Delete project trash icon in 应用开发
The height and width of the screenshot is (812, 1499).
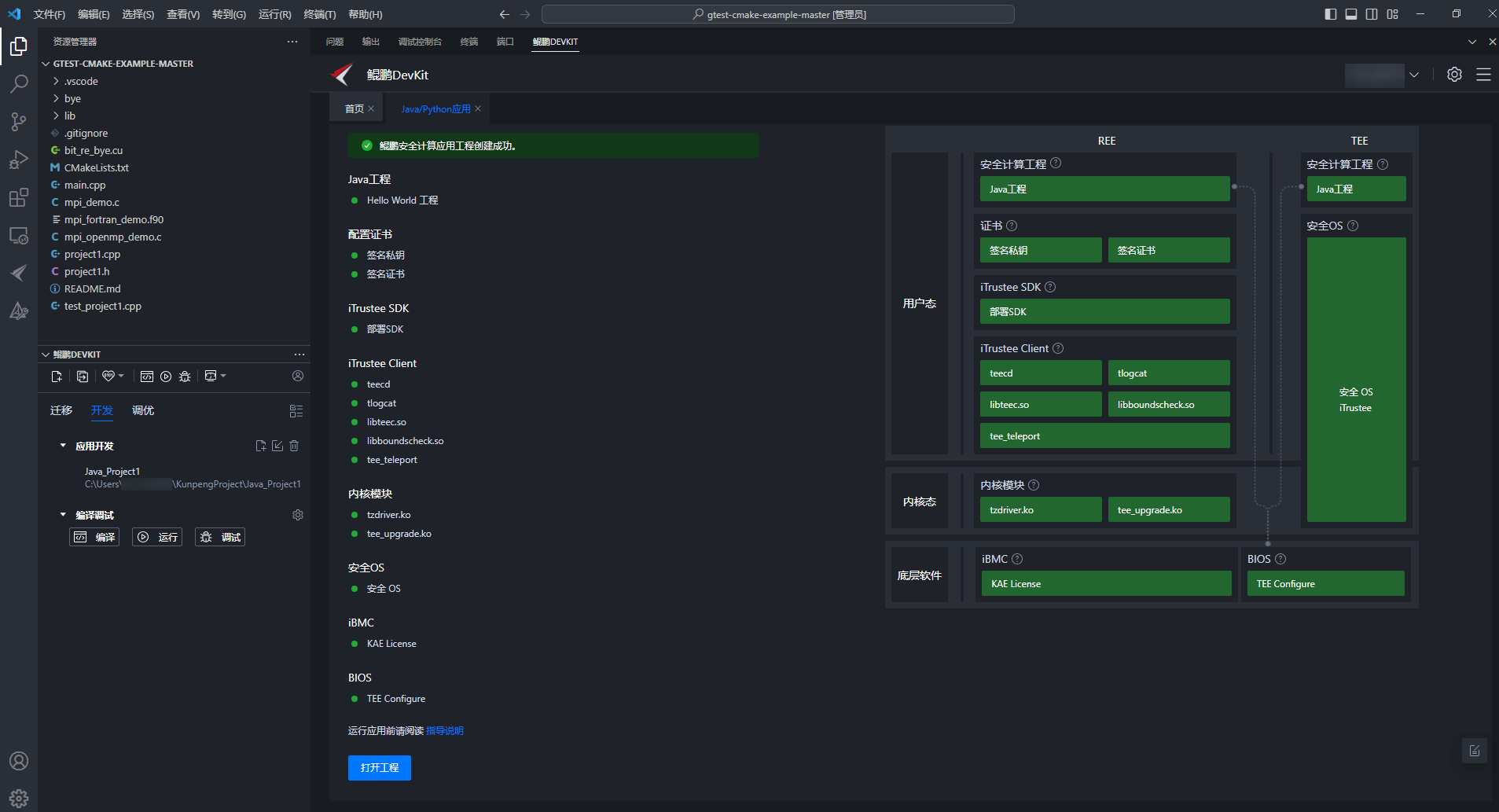coord(294,446)
